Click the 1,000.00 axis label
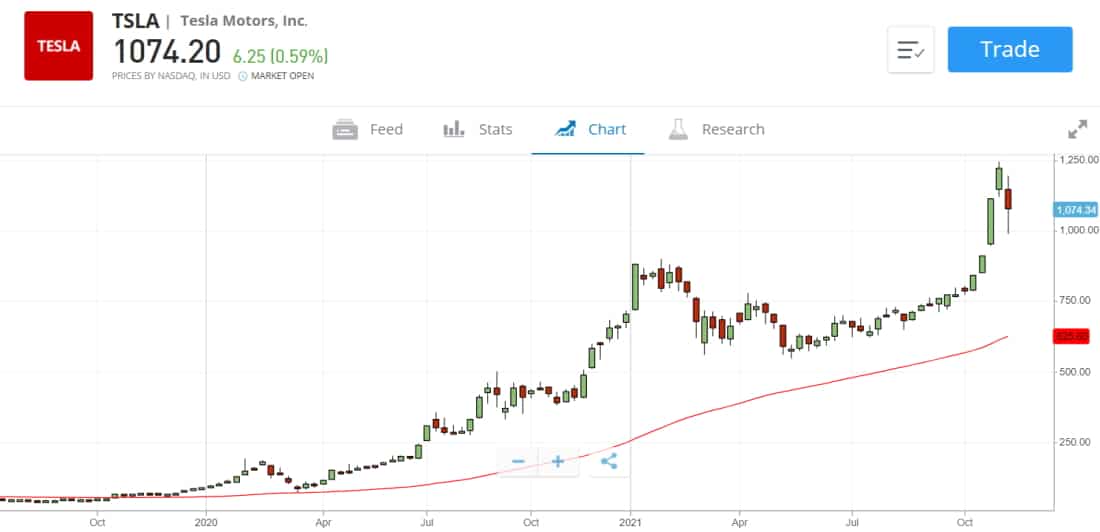1100x532 pixels. click(1078, 230)
